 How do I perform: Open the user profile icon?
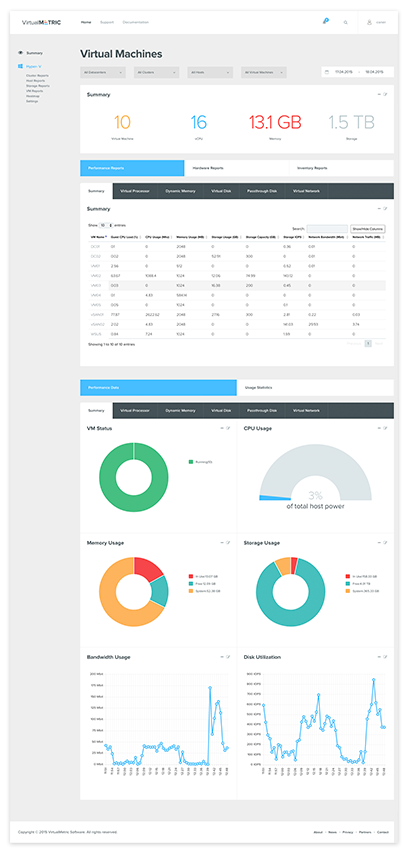[x=369, y=23]
